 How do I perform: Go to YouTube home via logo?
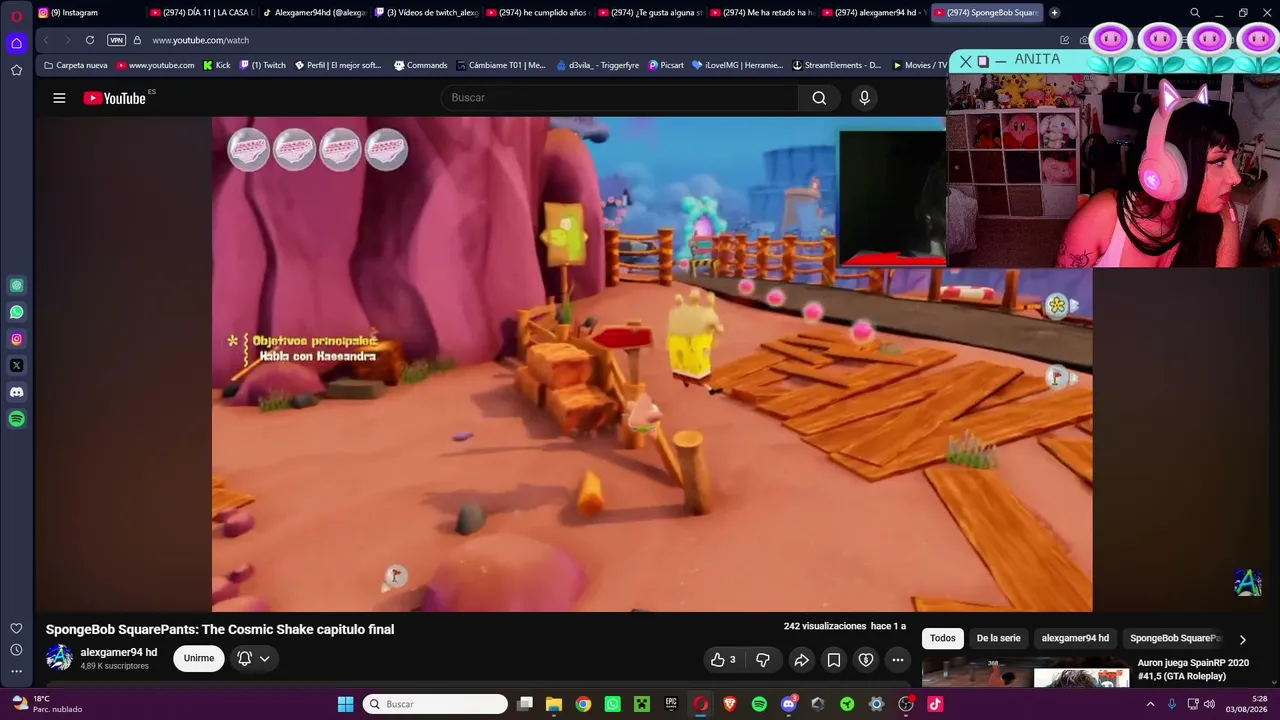(115, 98)
